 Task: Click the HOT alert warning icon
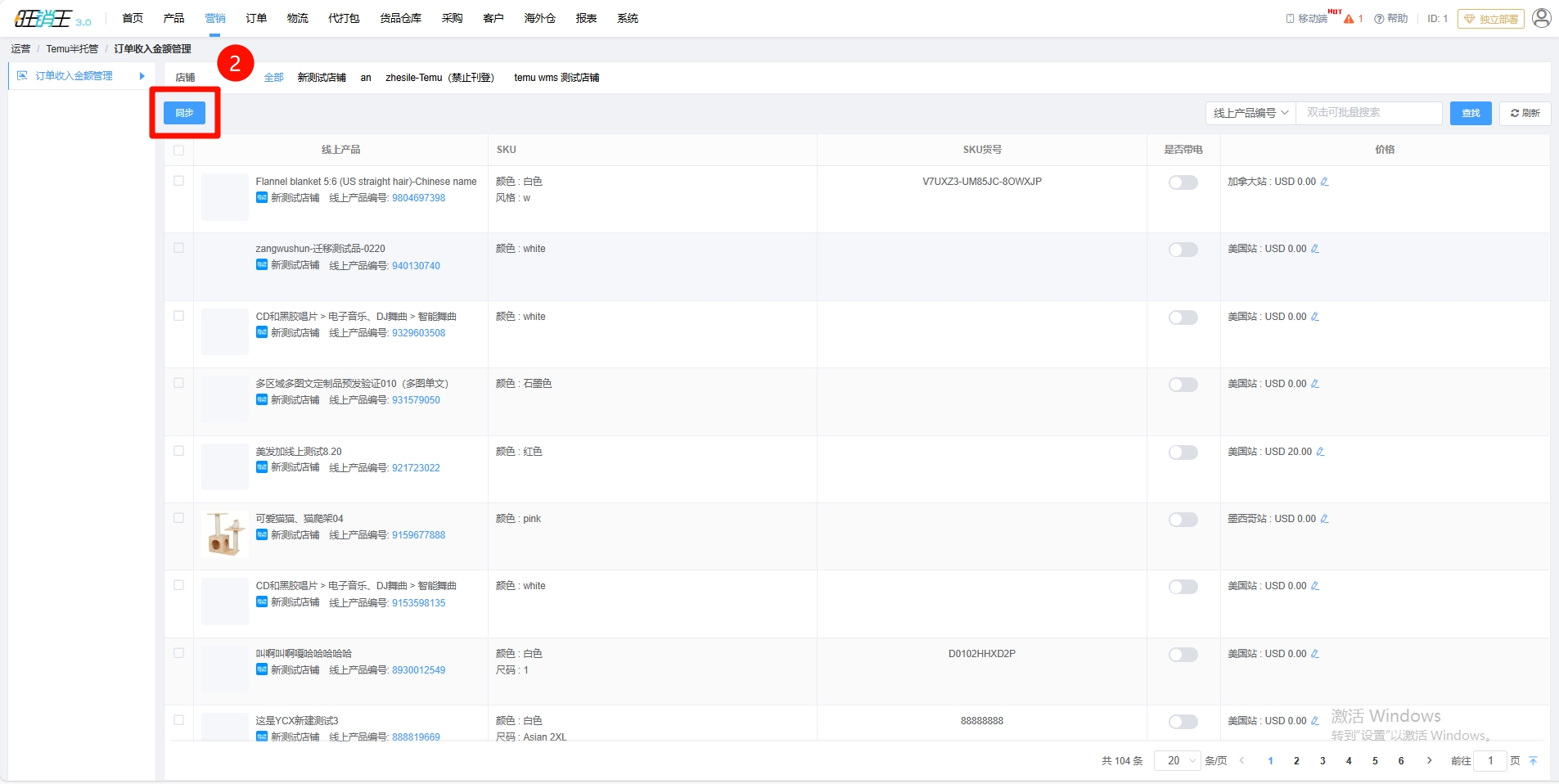[x=1349, y=19]
